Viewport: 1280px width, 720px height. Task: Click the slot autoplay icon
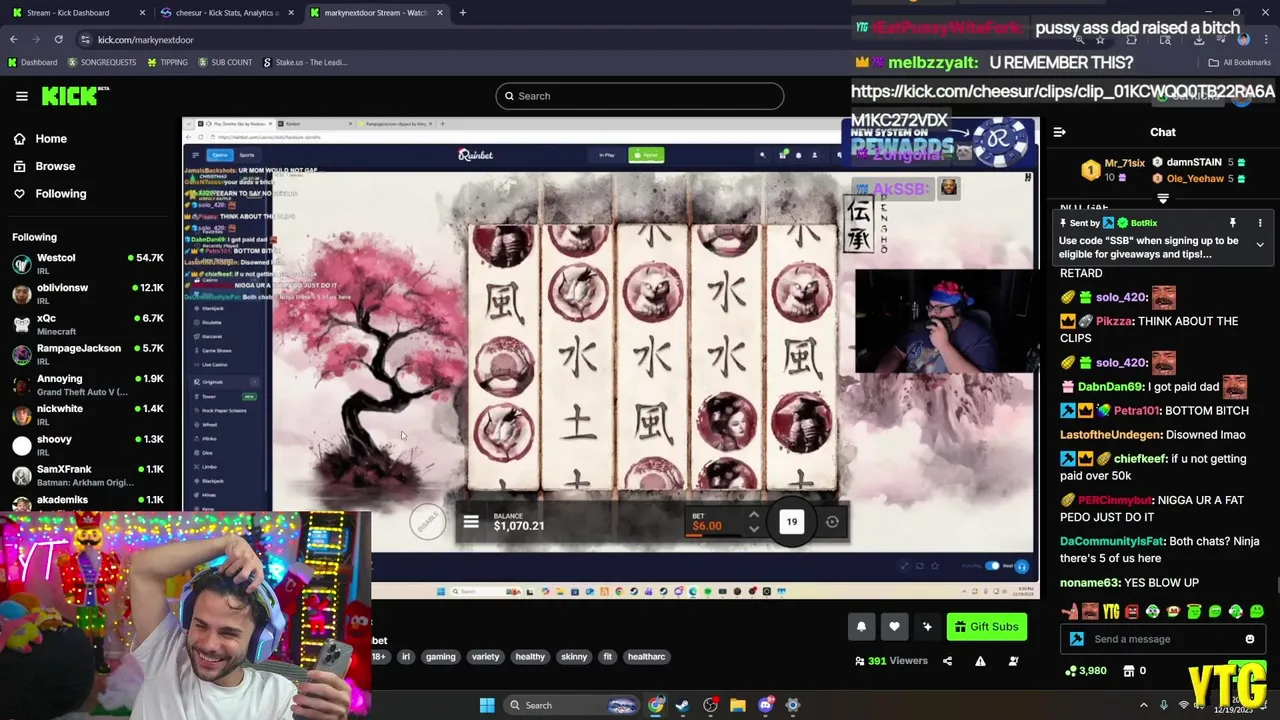tap(832, 522)
